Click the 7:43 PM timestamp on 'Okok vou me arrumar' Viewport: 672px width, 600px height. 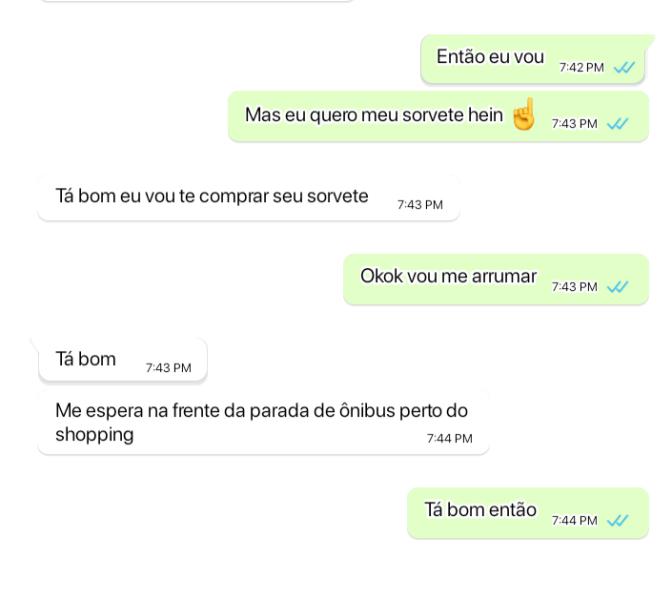574,287
